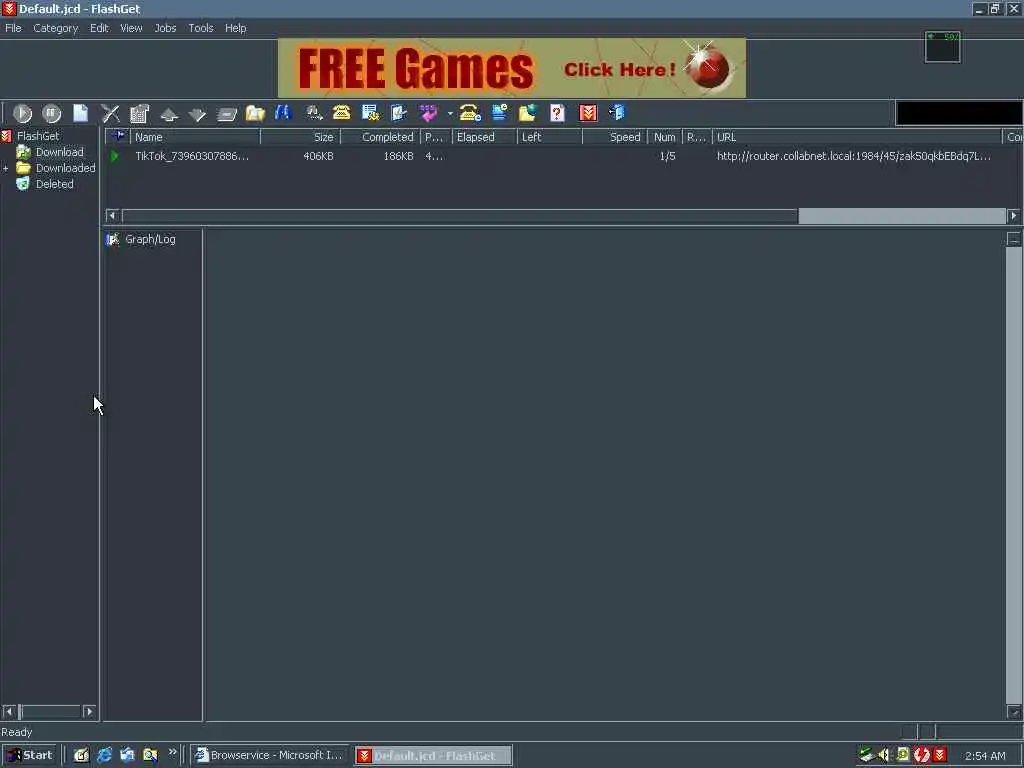Viewport: 1024px width, 768px height.
Task: Open the dropdown arrow beside purple icon
Action: [x=450, y=114]
